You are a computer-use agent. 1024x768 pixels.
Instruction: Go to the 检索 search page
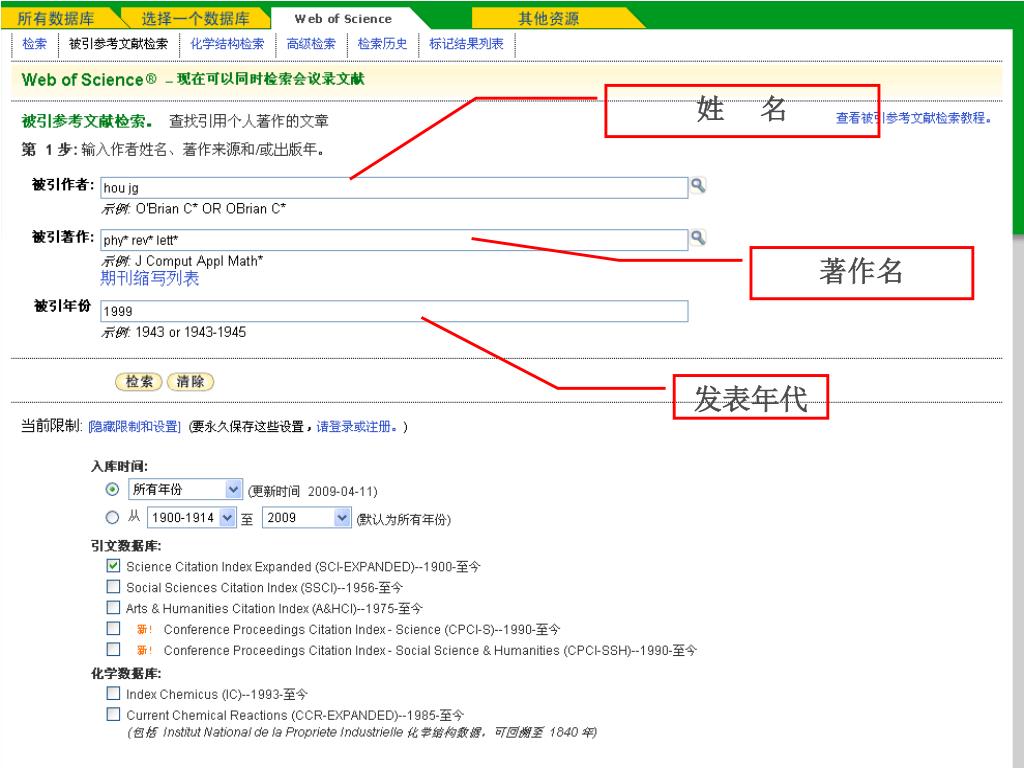tap(35, 44)
